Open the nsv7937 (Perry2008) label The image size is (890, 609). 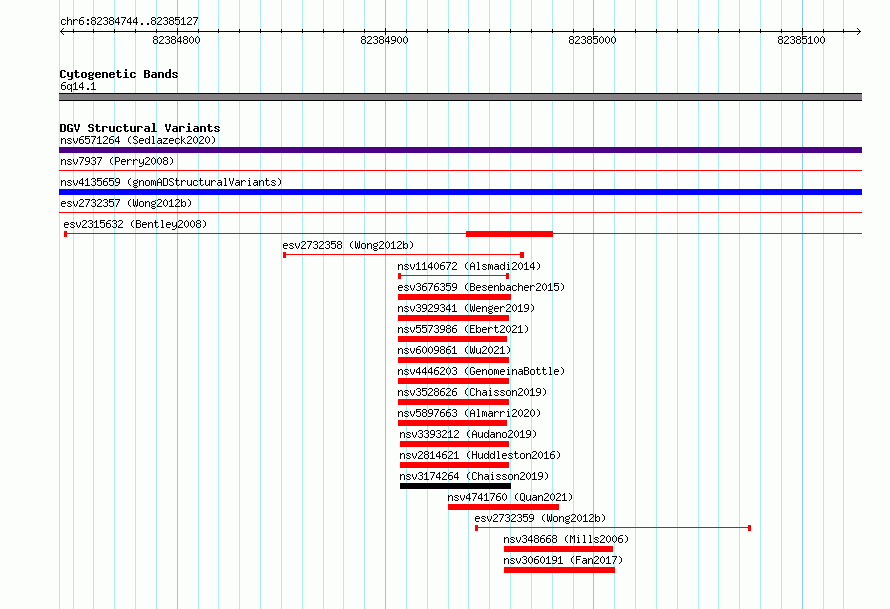[117, 161]
